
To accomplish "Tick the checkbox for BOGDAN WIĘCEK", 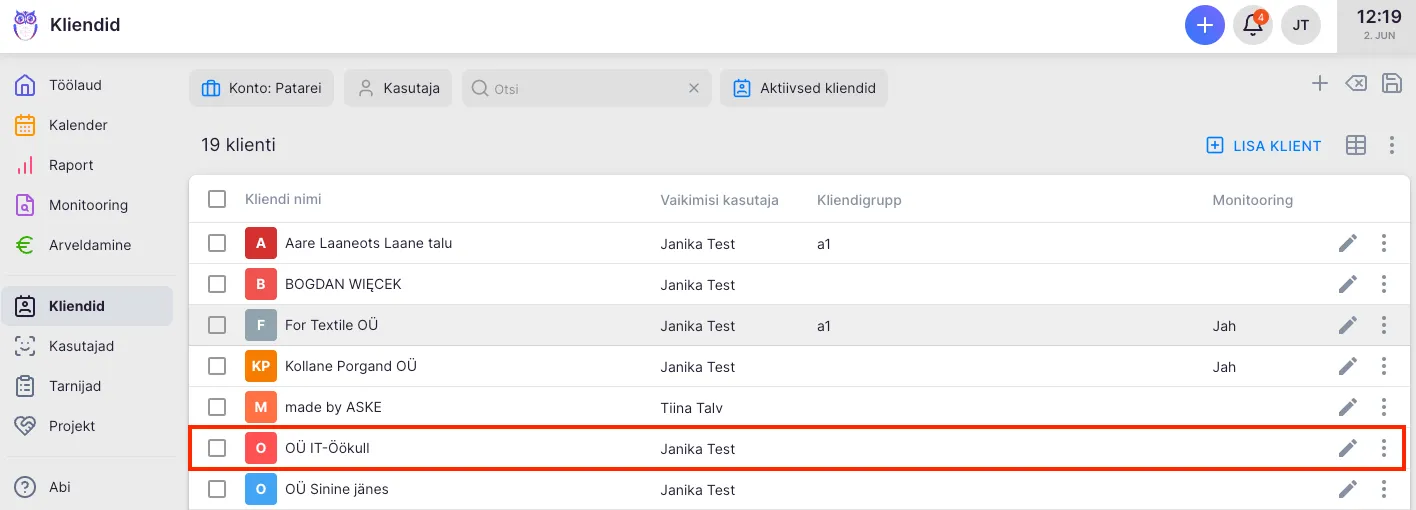I will coord(217,284).
